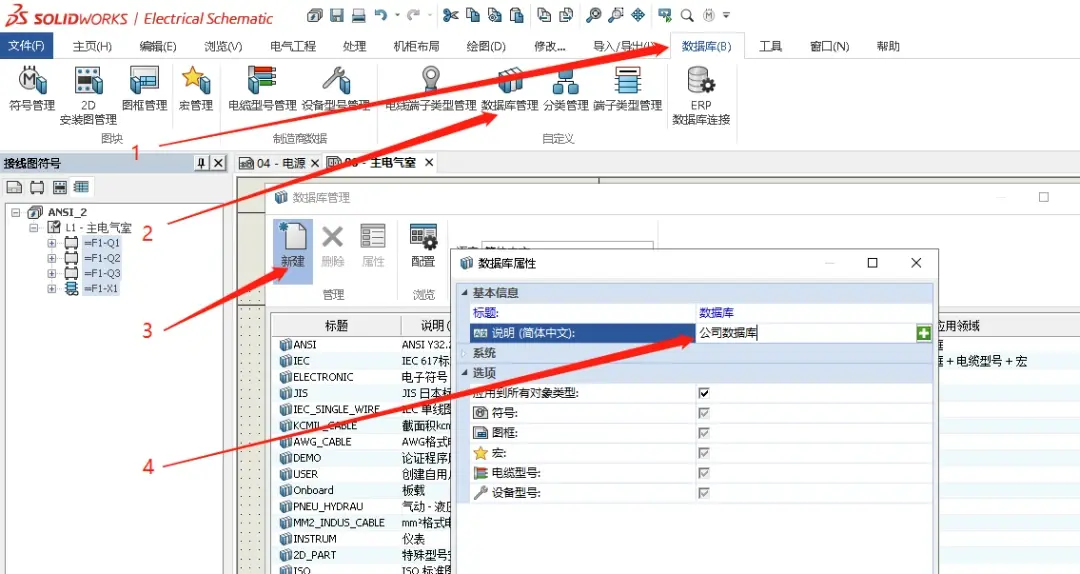Collapse the 基本信息 section
The height and width of the screenshot is (574, 1080).
coord(464,293)
